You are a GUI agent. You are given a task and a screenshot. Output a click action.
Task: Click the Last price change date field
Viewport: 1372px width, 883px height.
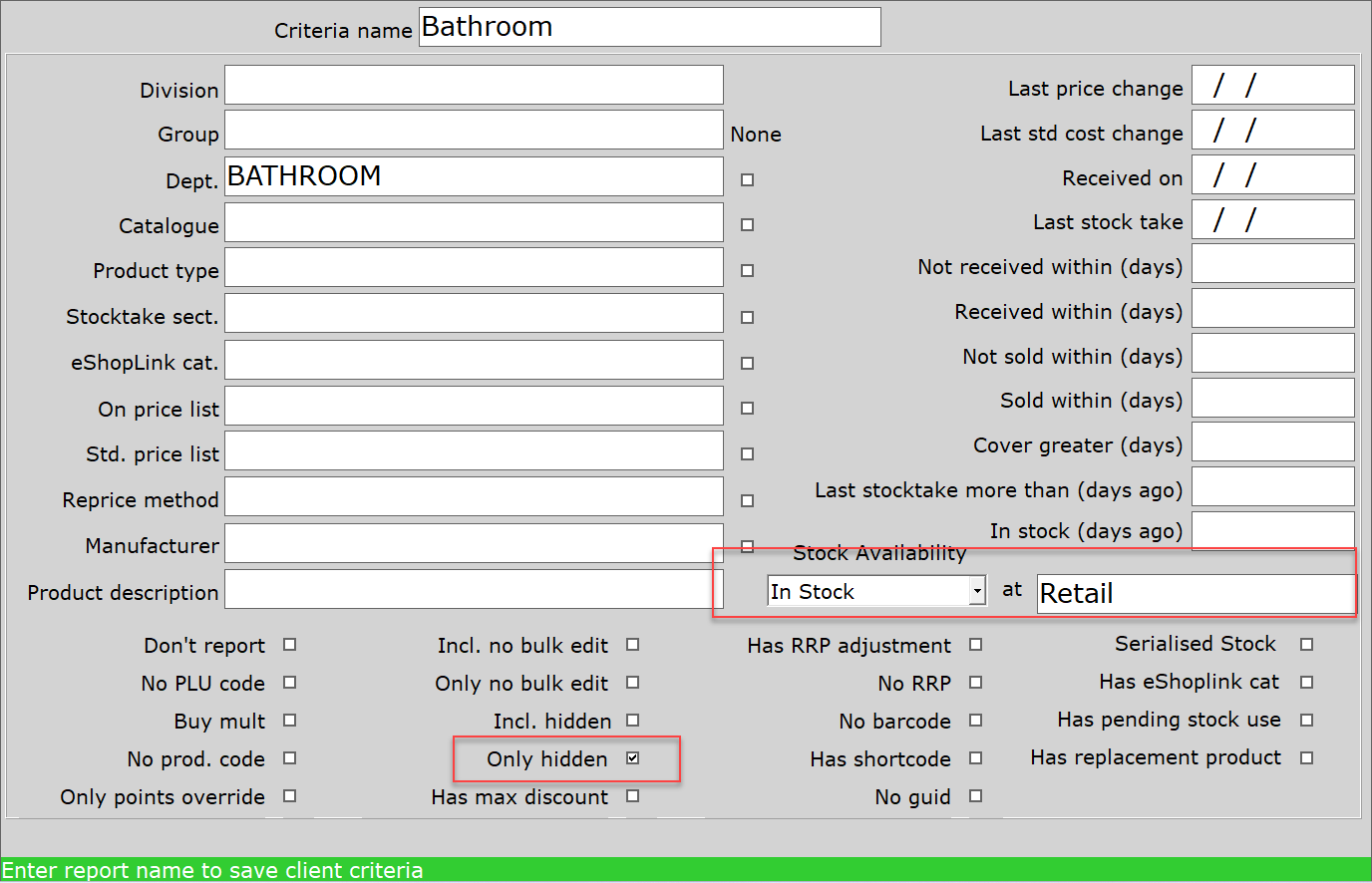[x=1272, y=85]
